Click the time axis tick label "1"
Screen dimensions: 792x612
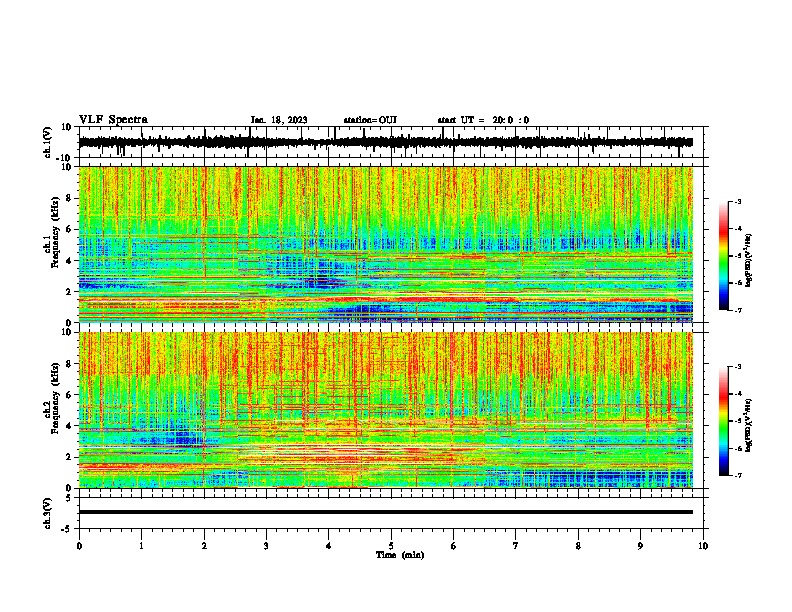(x=141, y=546)
